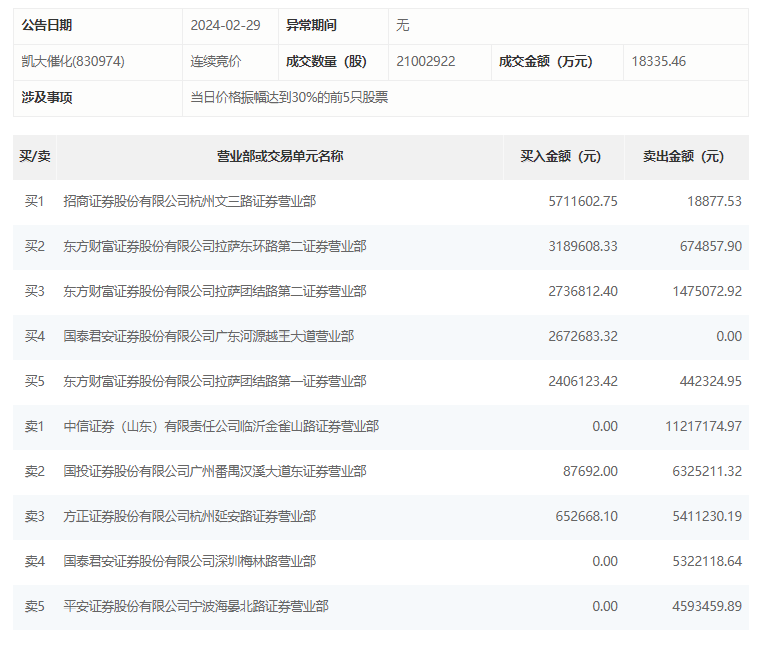The width and height of the screenshot is (760, 646).
Task: Click the 买5 rank cell
Action: pos(34,381)
